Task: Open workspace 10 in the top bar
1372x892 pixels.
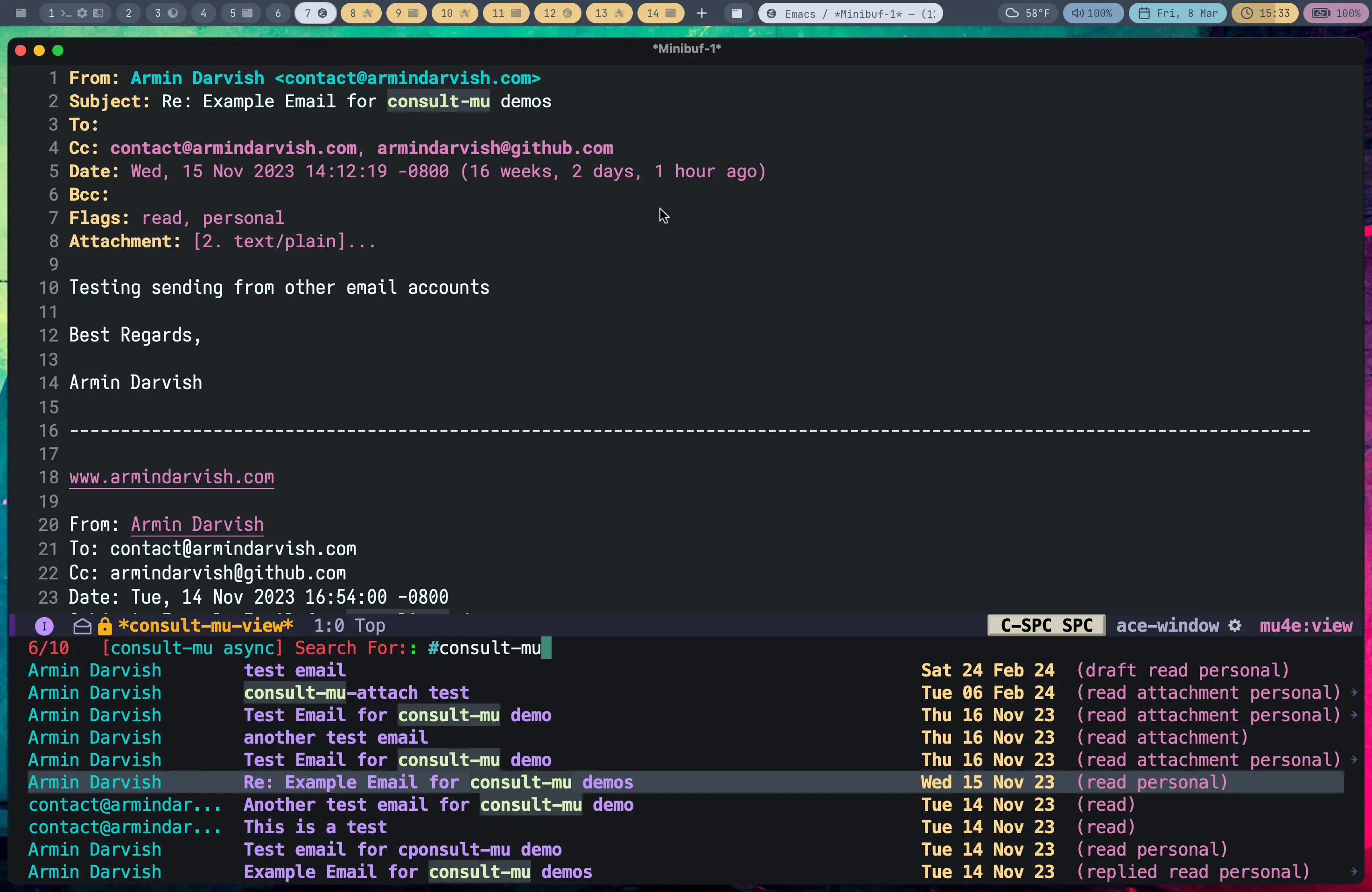Action: 455,13
